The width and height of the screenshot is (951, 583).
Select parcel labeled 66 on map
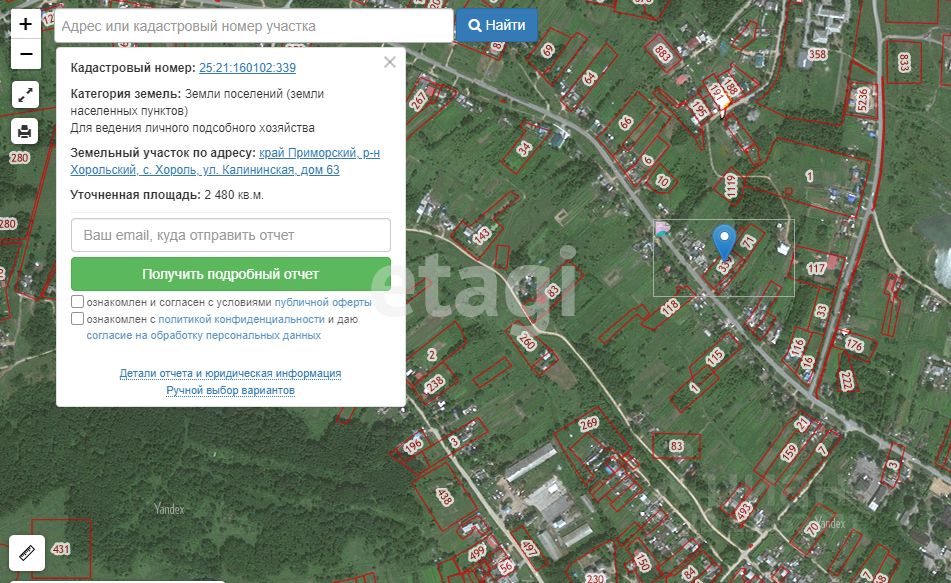626,122
